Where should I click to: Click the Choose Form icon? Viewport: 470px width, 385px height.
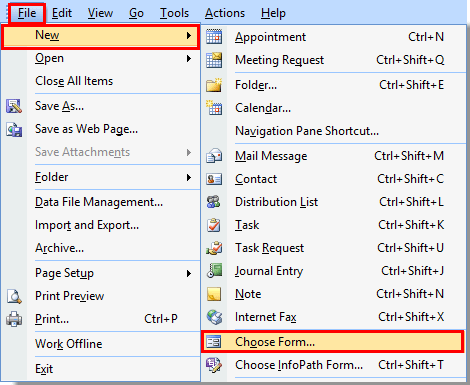tap(213, 342)
